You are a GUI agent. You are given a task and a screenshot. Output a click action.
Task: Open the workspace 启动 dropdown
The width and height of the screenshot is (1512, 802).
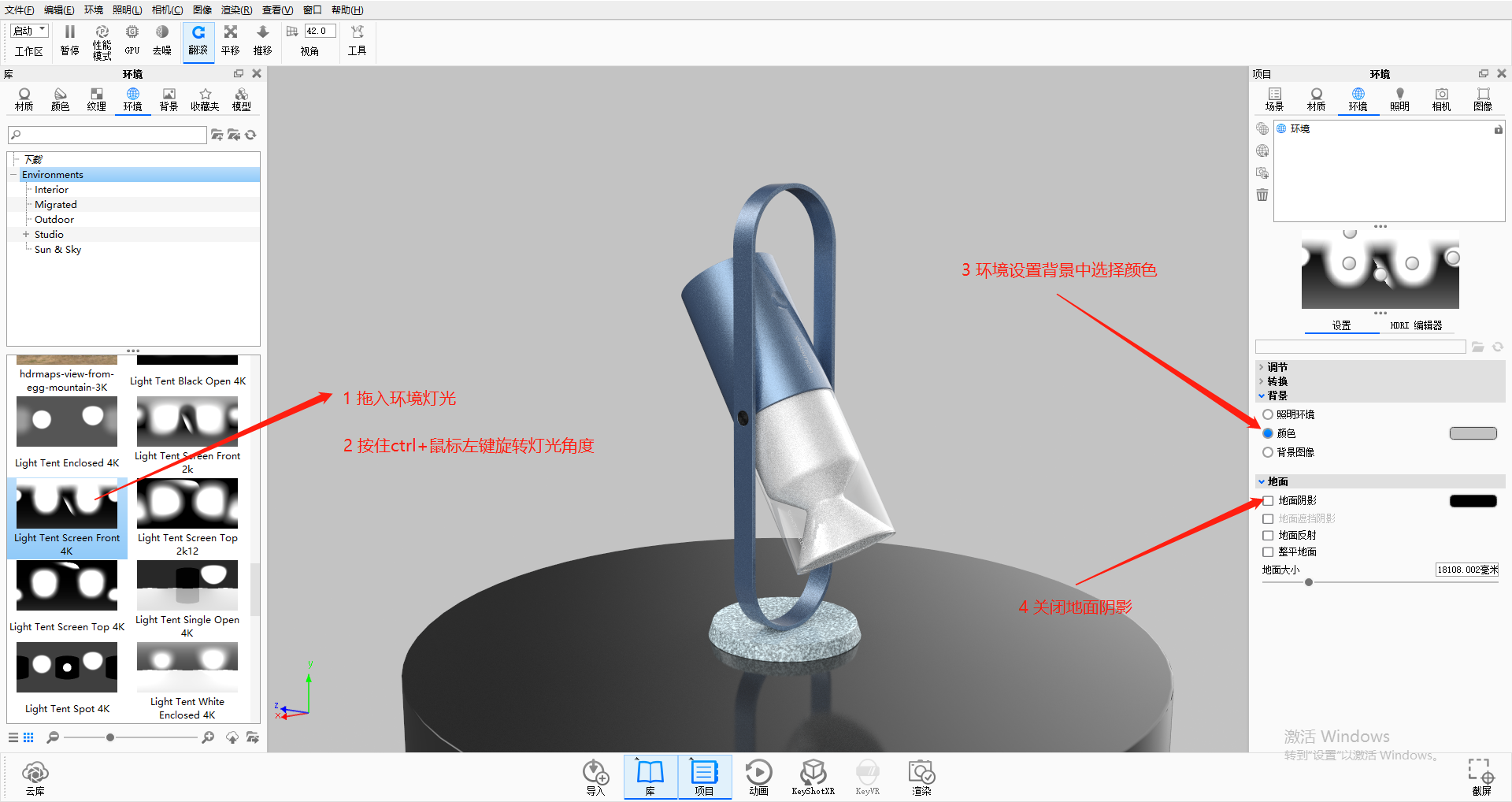(x=30, y=31)
